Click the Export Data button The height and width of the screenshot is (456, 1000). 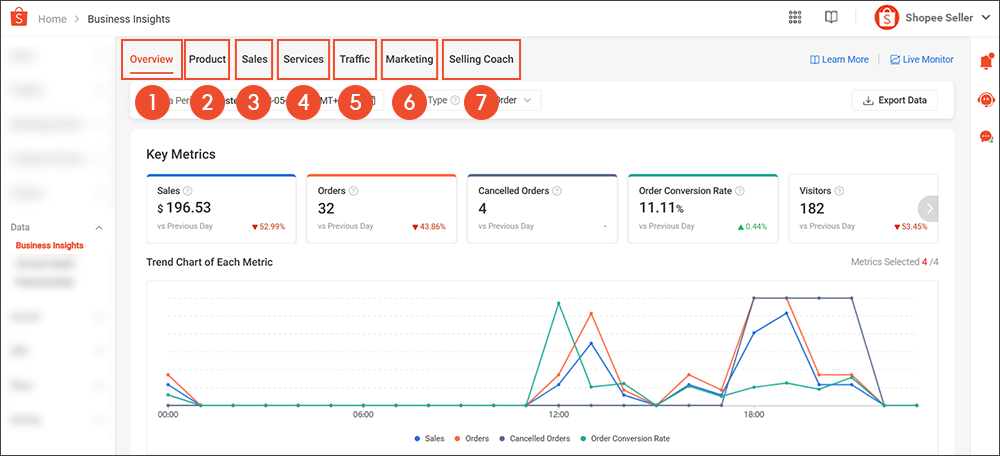(x=894, y=100)
